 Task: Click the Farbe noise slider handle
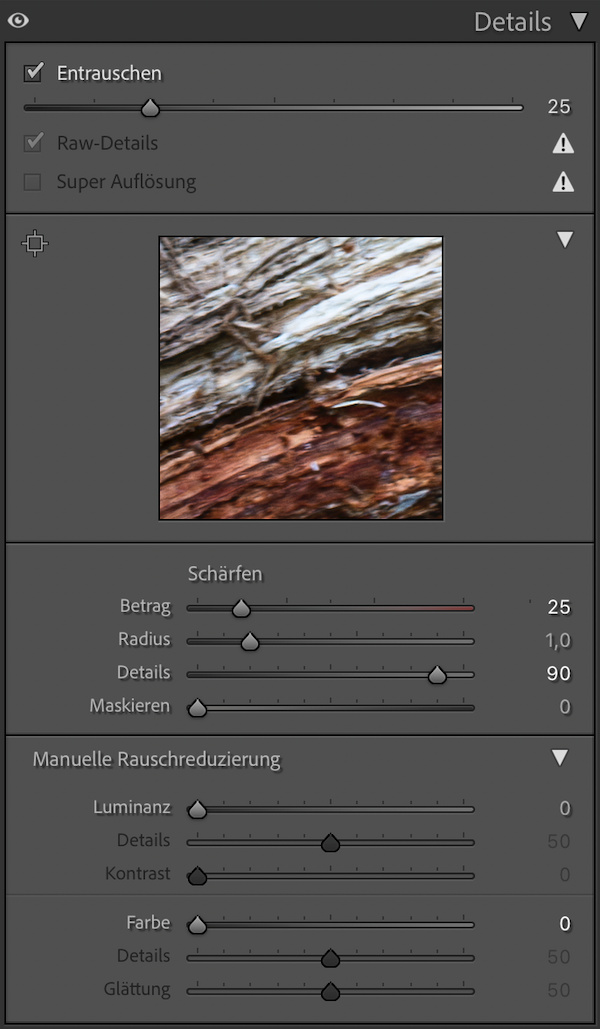tap(197, 925)
